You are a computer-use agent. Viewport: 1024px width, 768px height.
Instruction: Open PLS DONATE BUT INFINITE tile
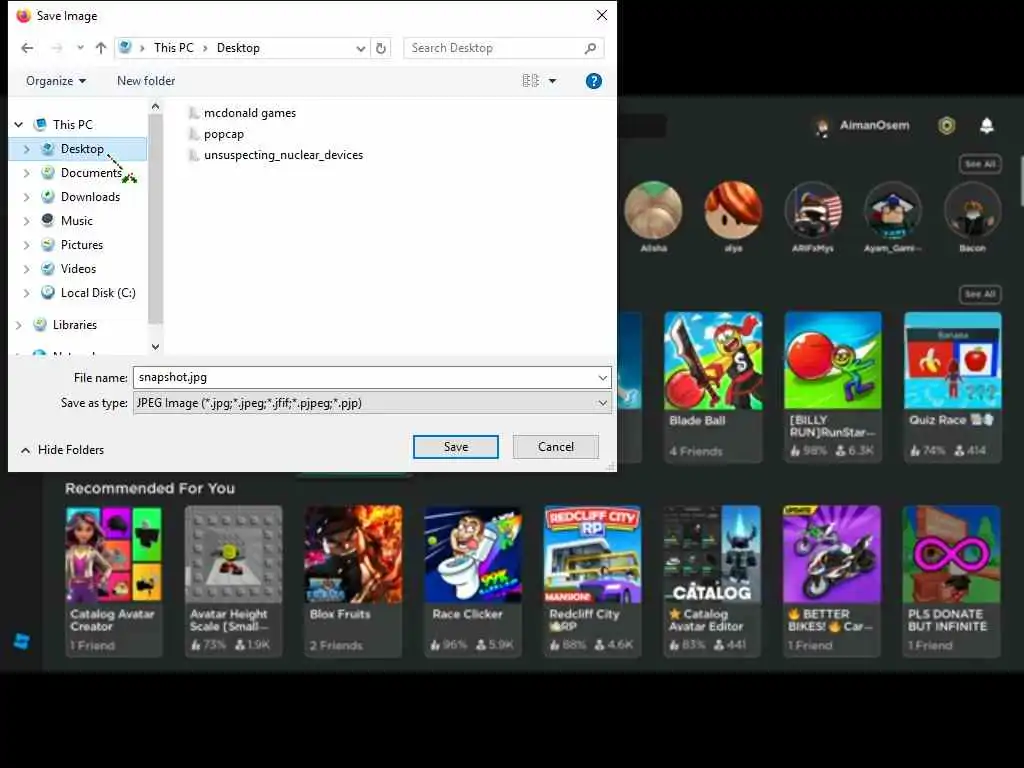pos(952,581)
